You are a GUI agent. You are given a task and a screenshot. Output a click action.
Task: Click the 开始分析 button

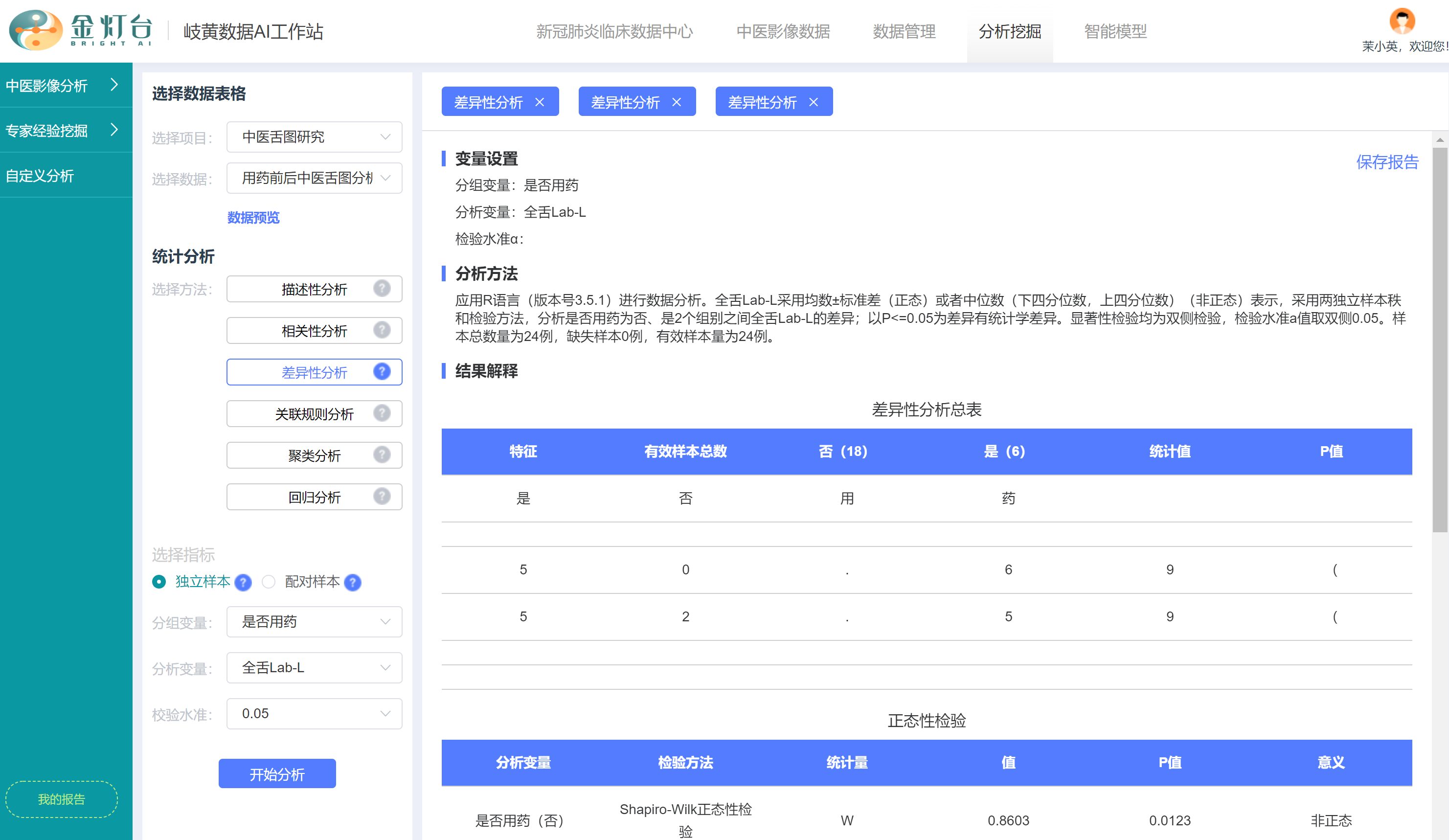(x=276, y=774)
